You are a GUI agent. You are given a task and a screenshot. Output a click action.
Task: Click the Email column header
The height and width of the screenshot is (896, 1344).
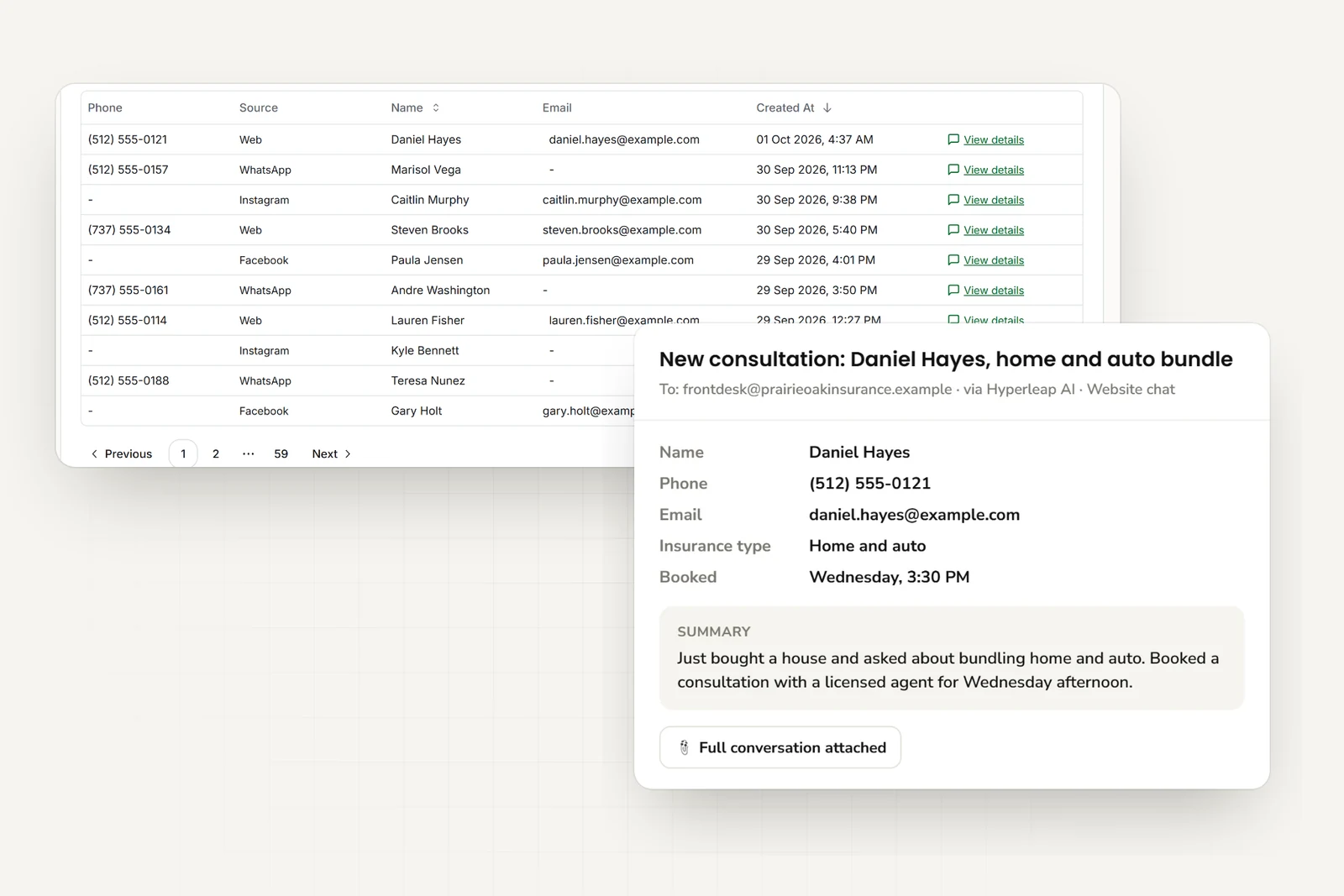(557, 107)
